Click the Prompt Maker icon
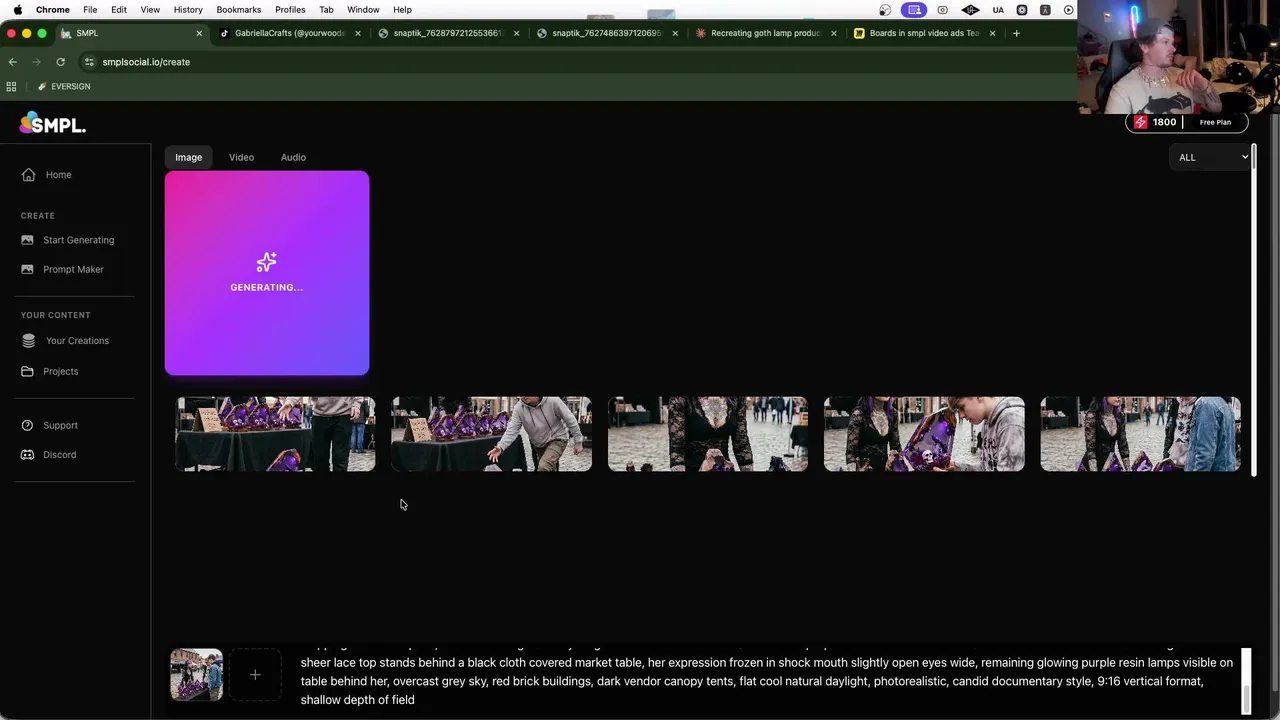 click(x=27, y=269)
